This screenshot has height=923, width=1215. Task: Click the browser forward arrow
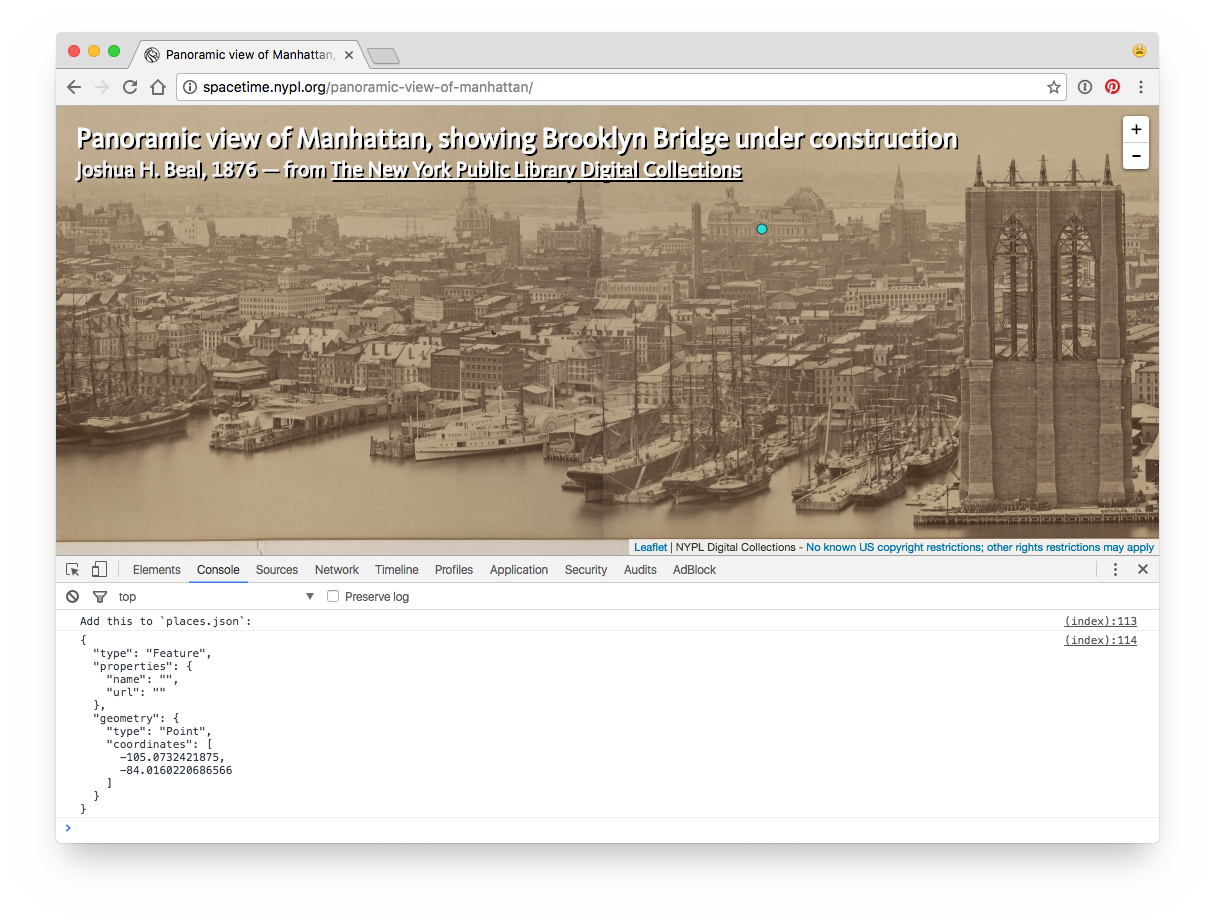tap(102, 87)
